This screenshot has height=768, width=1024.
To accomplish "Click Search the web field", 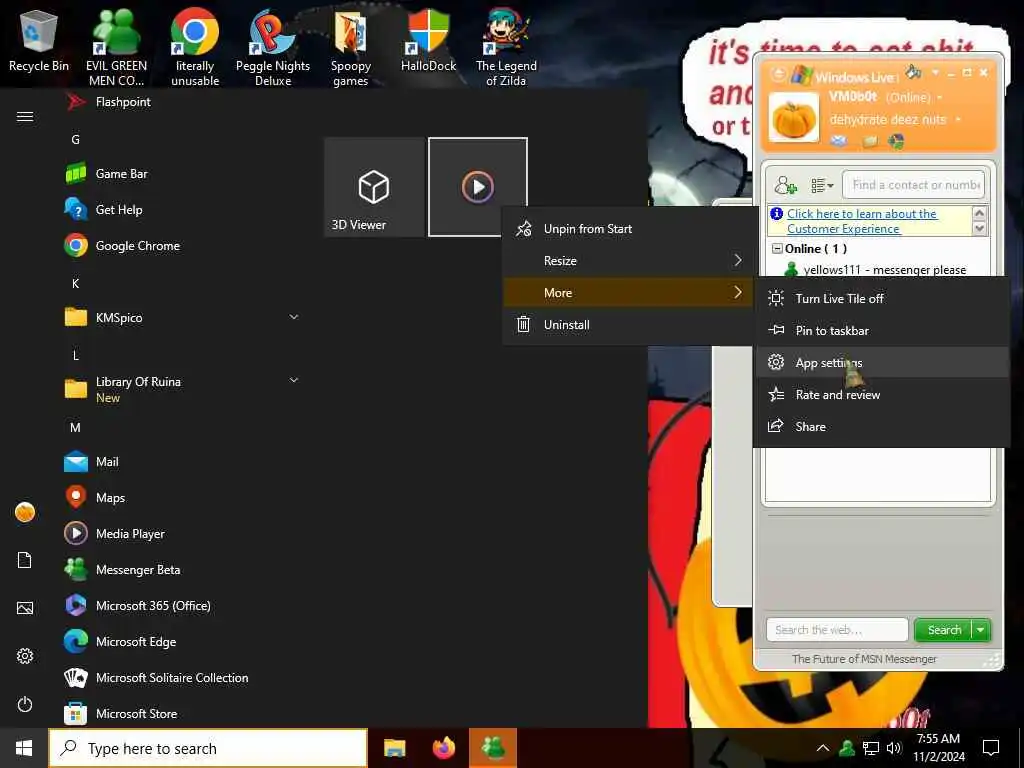I will click(837, 630).
